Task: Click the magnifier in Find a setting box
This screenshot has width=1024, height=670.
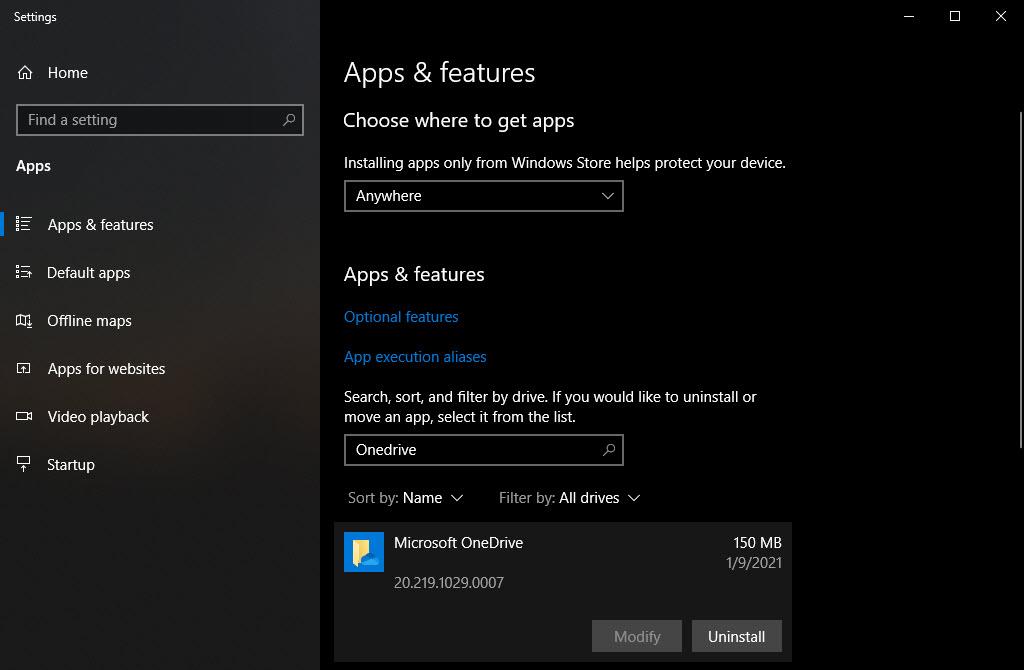Action: click(x=289, y=120)
